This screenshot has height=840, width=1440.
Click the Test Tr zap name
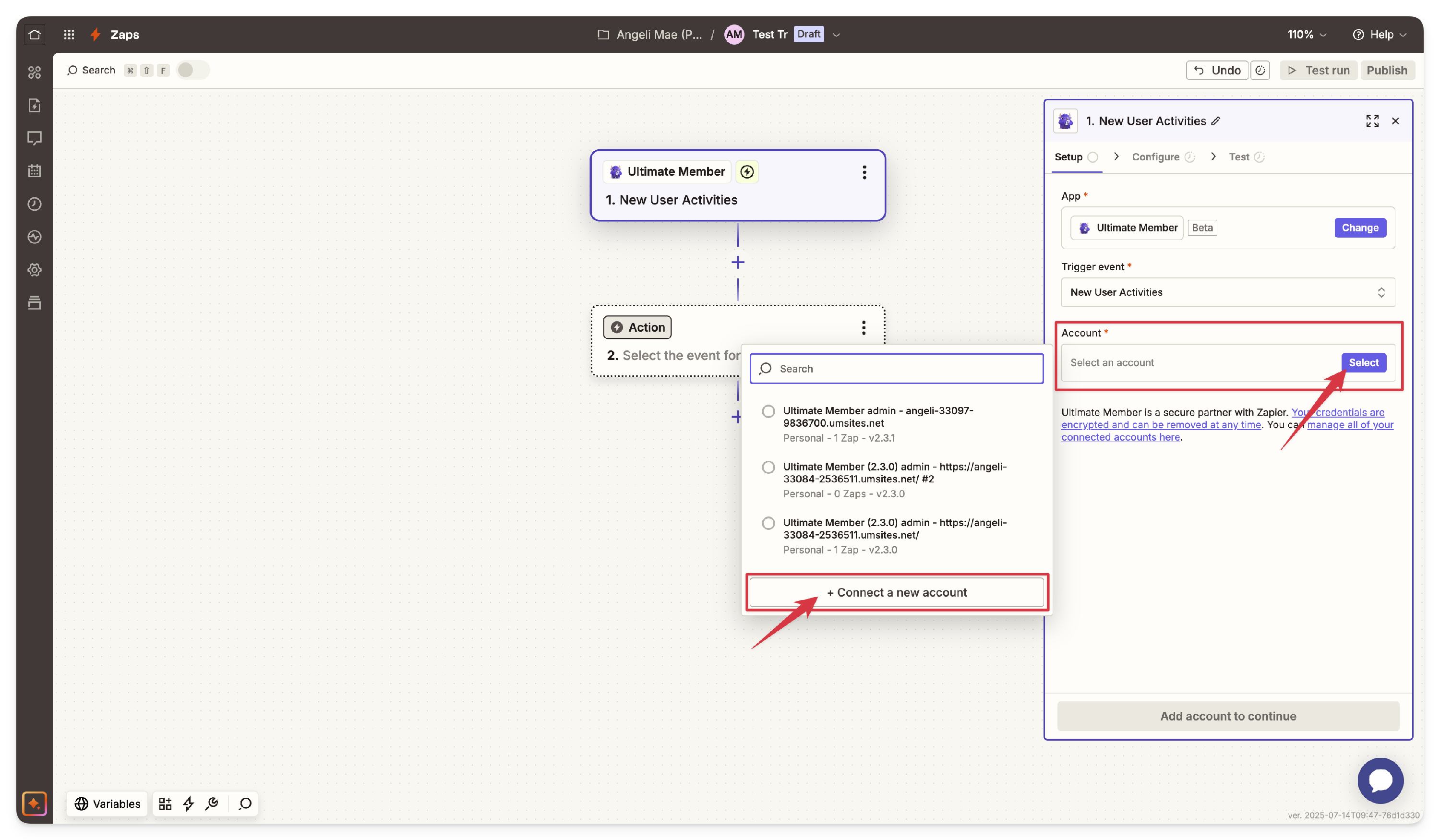coord(769,34)
